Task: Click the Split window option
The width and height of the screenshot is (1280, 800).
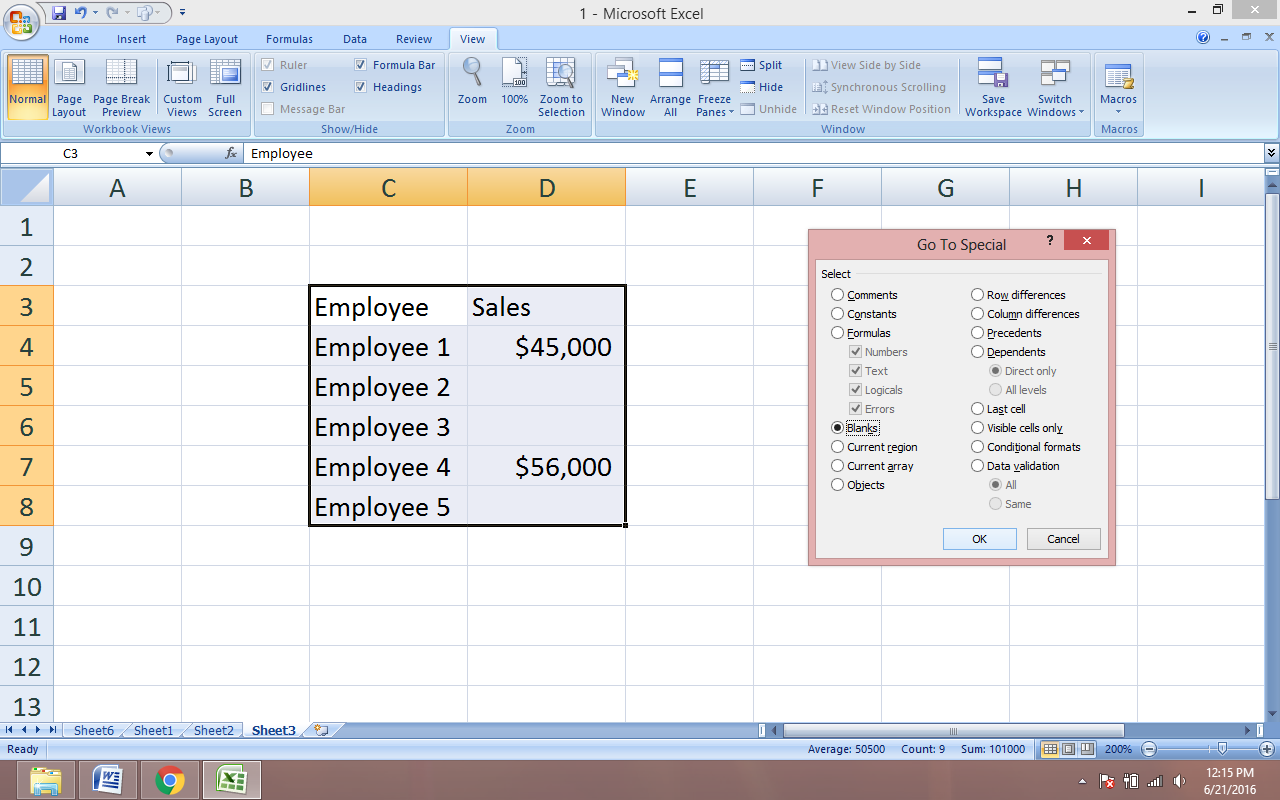Action: pyautogui.click(x=761, y=65)
